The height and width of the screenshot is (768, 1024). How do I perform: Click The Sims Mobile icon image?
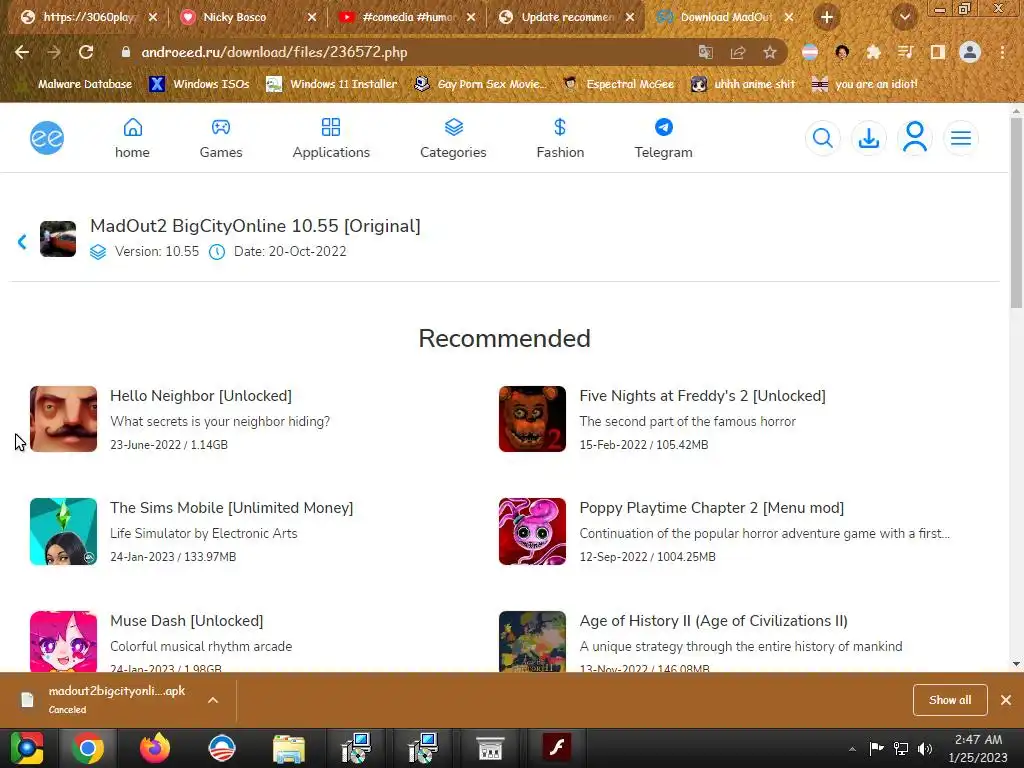[x=63, y=532]
